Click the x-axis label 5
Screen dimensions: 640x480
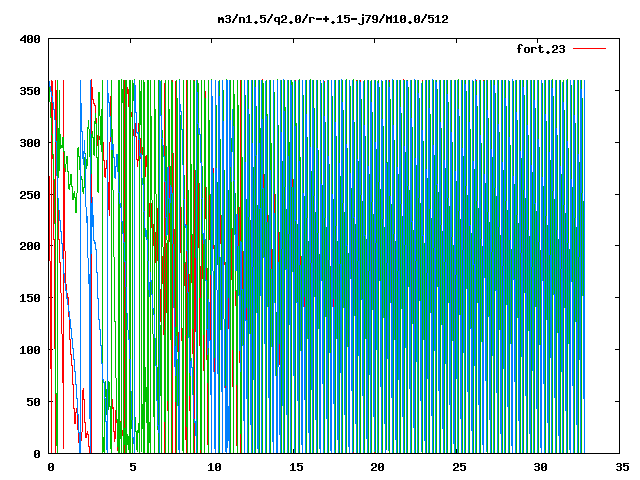click(133, 467)
